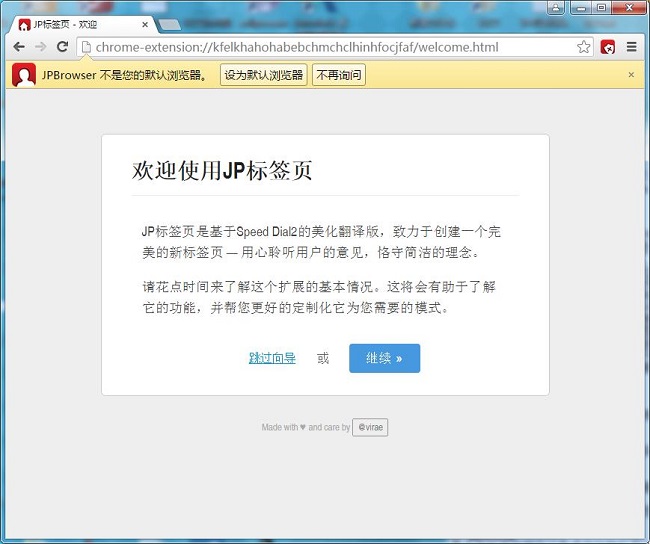Close the JP标签页 tab
Screen dimensions: 650x544
[144, 24]
